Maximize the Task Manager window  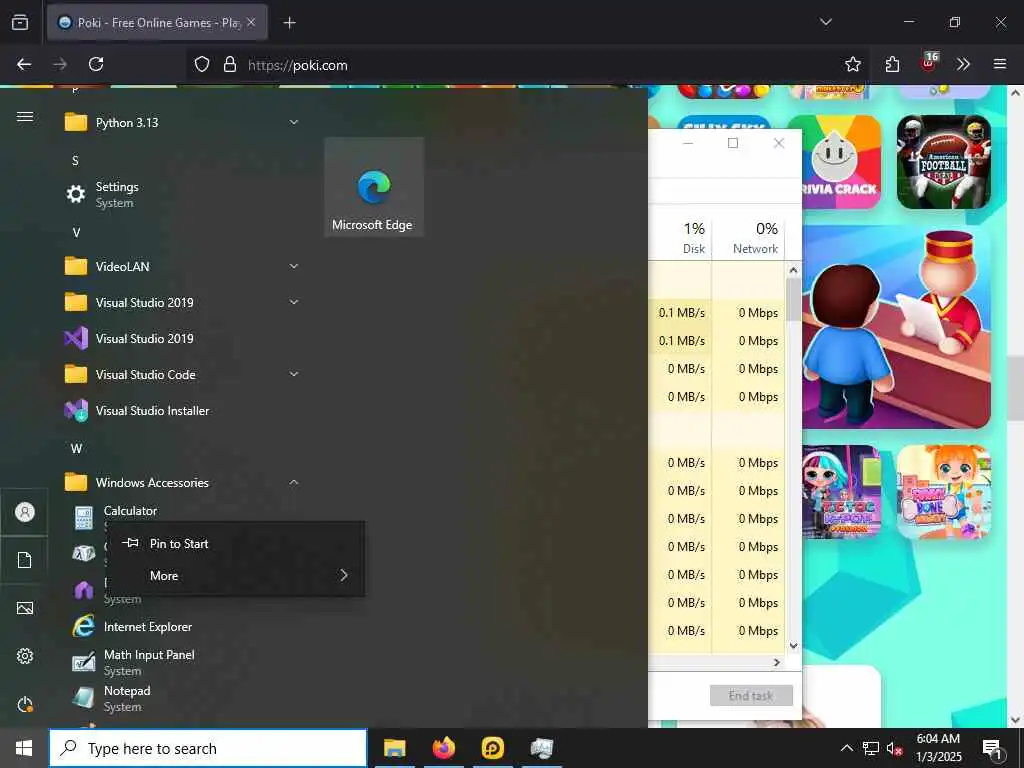[x=733, y=143]
